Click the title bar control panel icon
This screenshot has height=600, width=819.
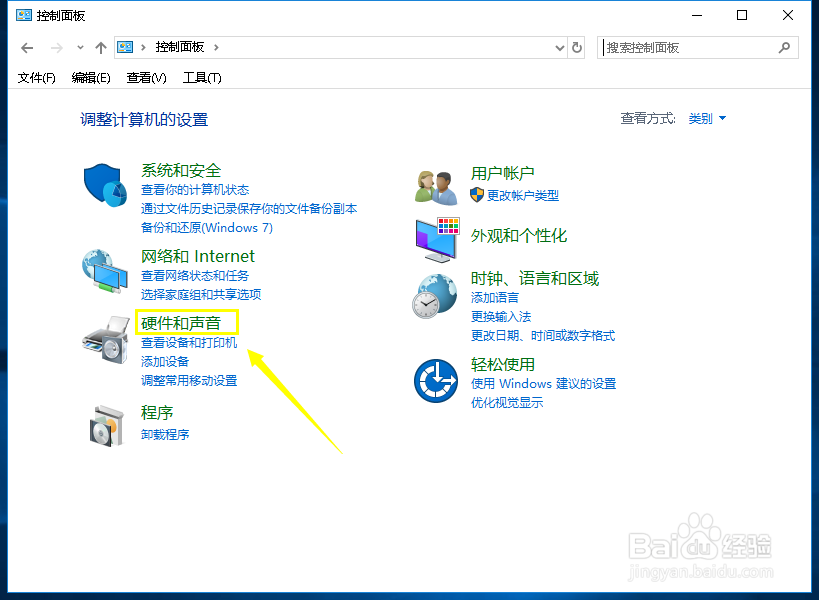[24, 15]
